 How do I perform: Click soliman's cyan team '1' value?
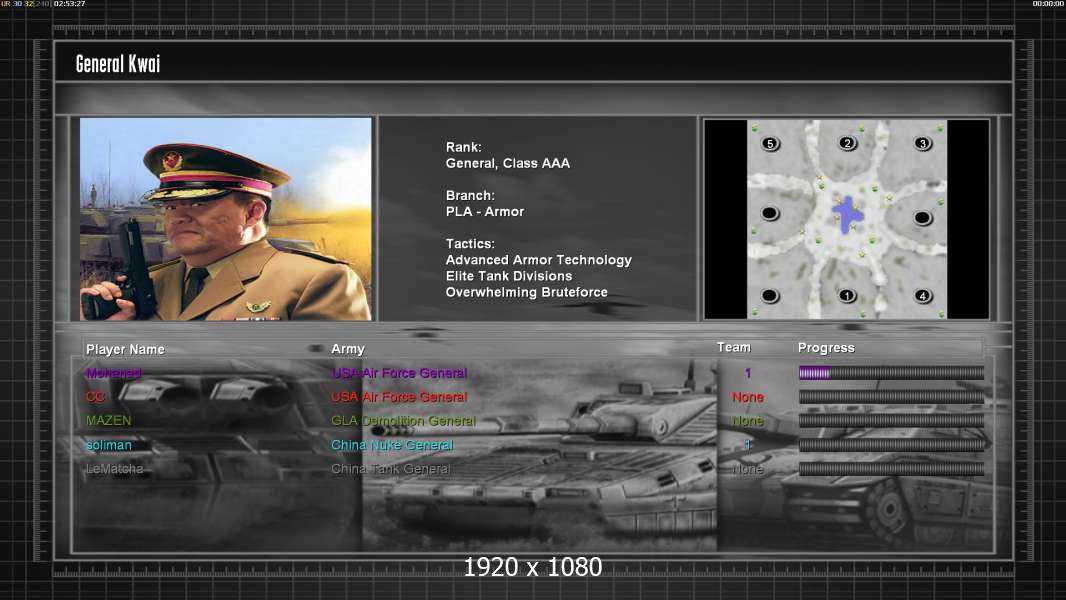(x=748, y=445)
